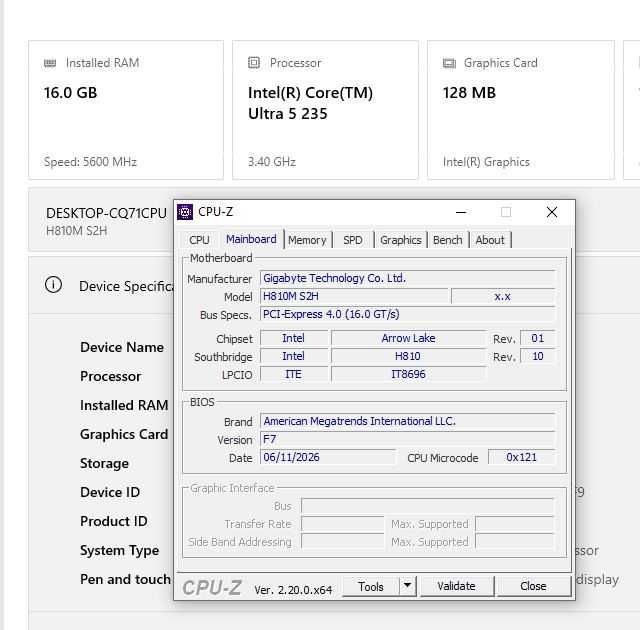Viewport: 640px width, 630px height.
Task: Click 'Installed RAM' label in specifications list
Action: tap(124, 405)
